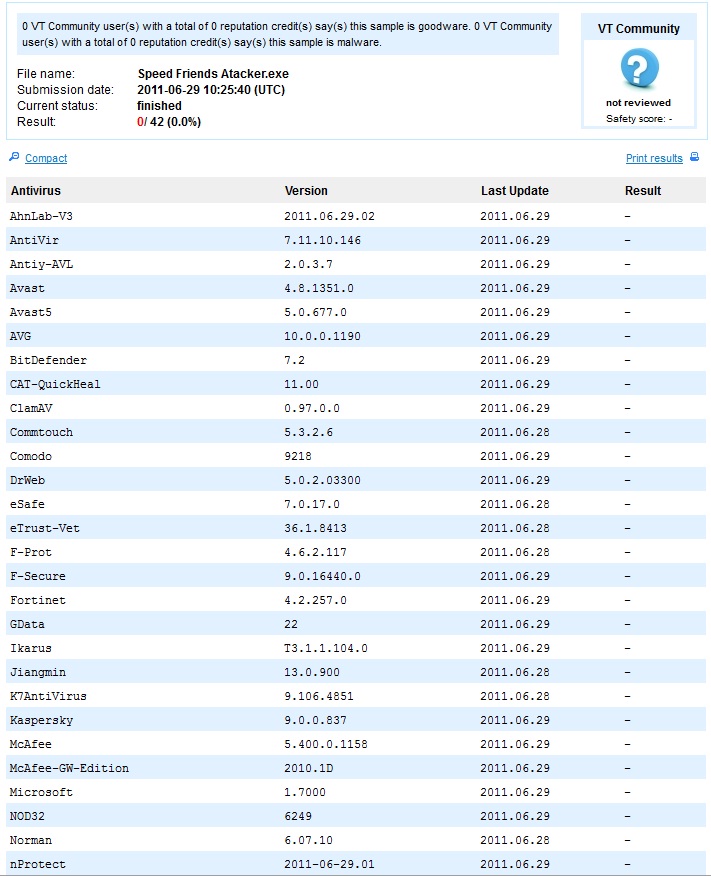Select the NOD32 antivirus name
Screen dimensions: 711x876
point(27,817)
